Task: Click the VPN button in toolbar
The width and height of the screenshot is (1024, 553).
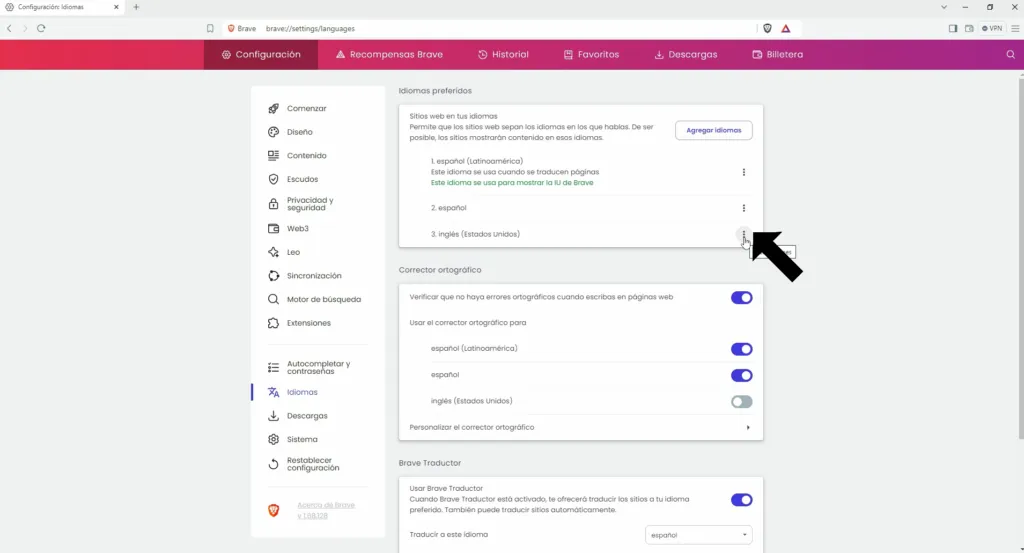Action: (x=992, y=29)
